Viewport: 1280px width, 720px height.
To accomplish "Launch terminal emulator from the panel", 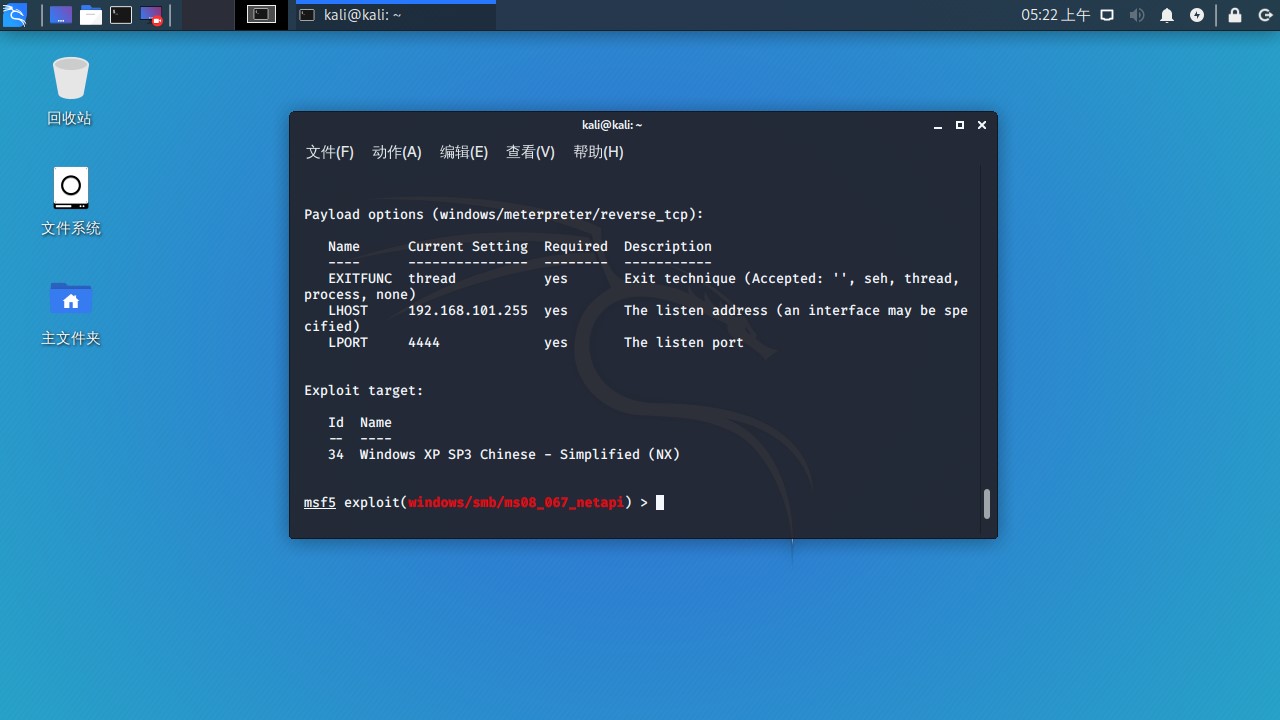I will pyautogui.click(x=121, y=15).
